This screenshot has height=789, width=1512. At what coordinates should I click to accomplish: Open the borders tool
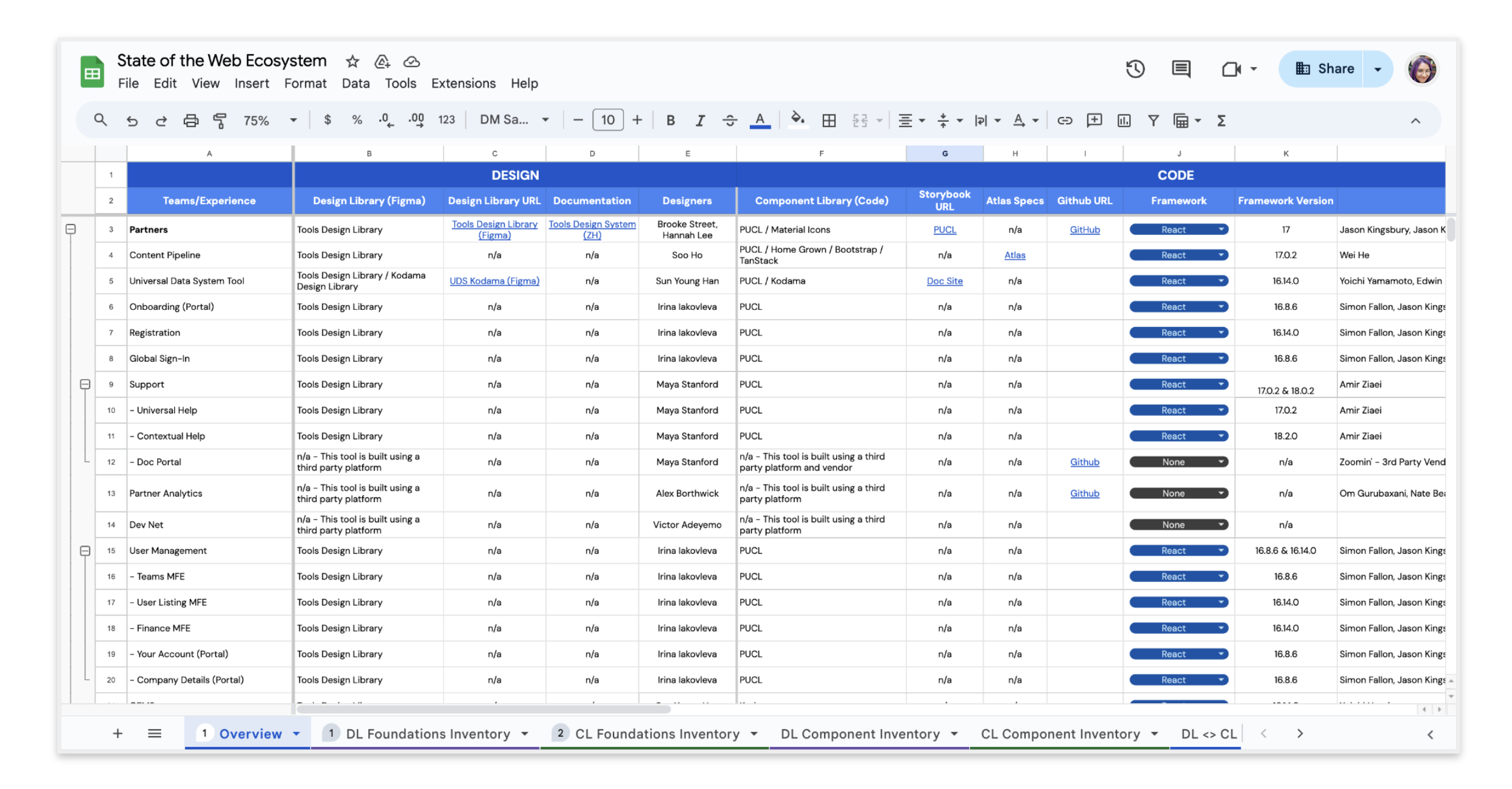(x=828, y=121)
